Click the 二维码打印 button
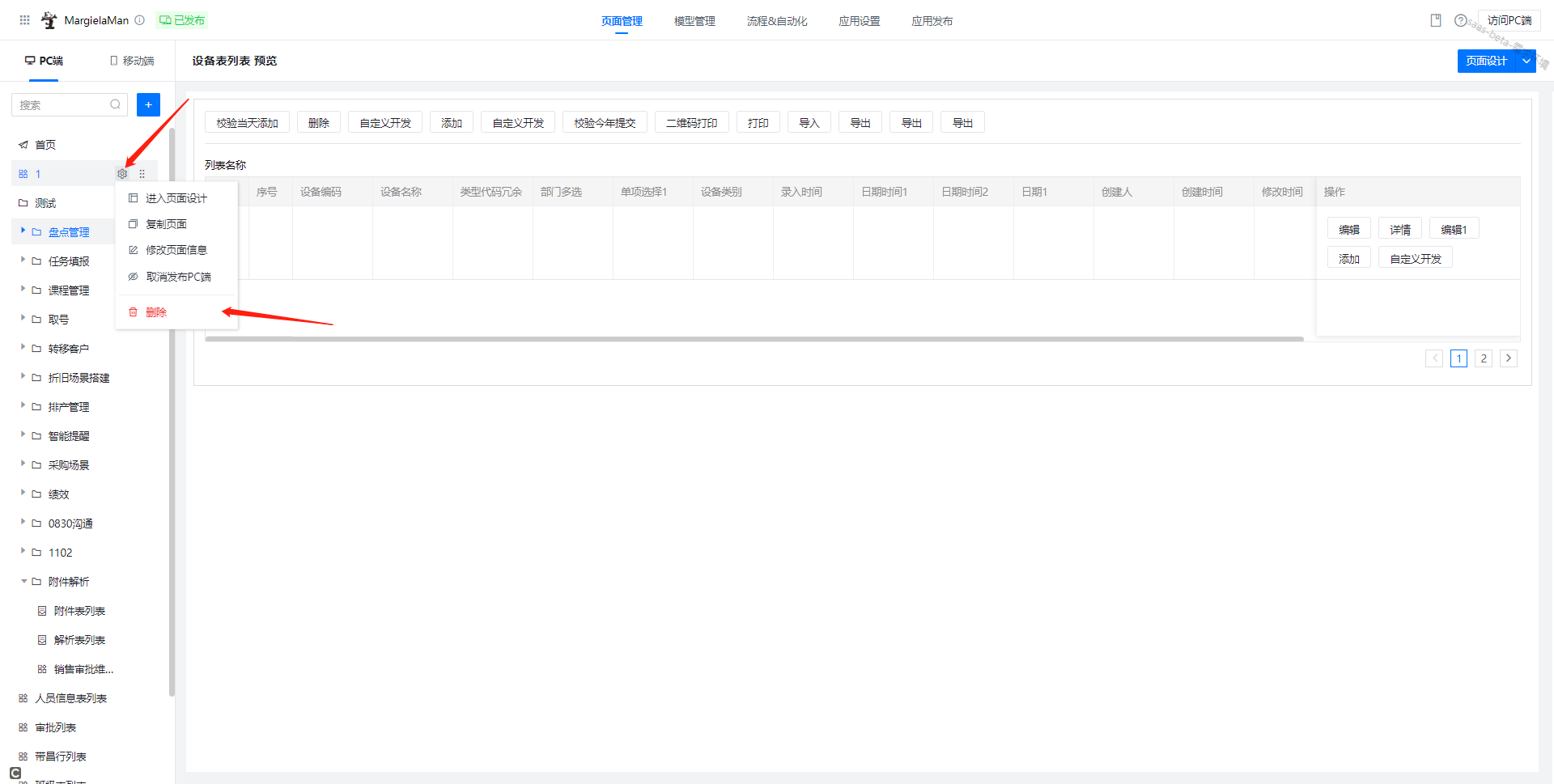The image size is (1554, 784). tap(691, 123)
